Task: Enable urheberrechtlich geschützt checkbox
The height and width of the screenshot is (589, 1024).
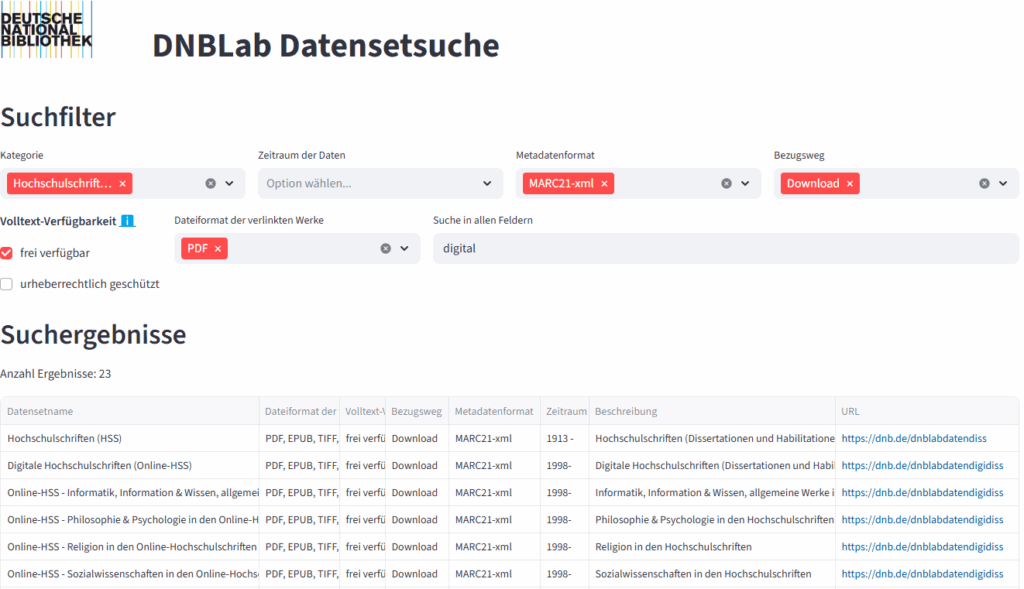Action: tap(7, 284)
